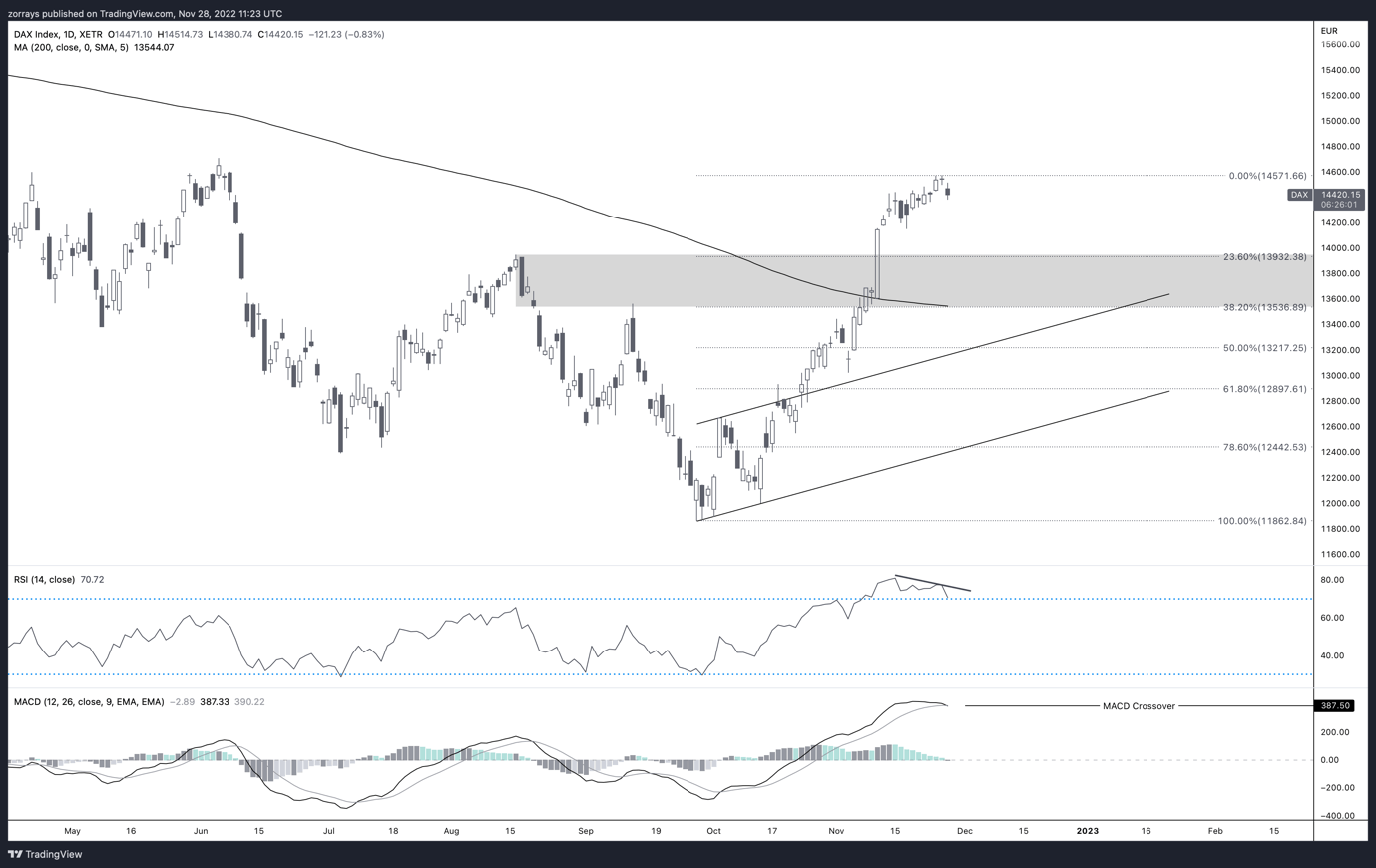Click the May label on the time axis
The image size is (1376, 868).
pos(72,831)
